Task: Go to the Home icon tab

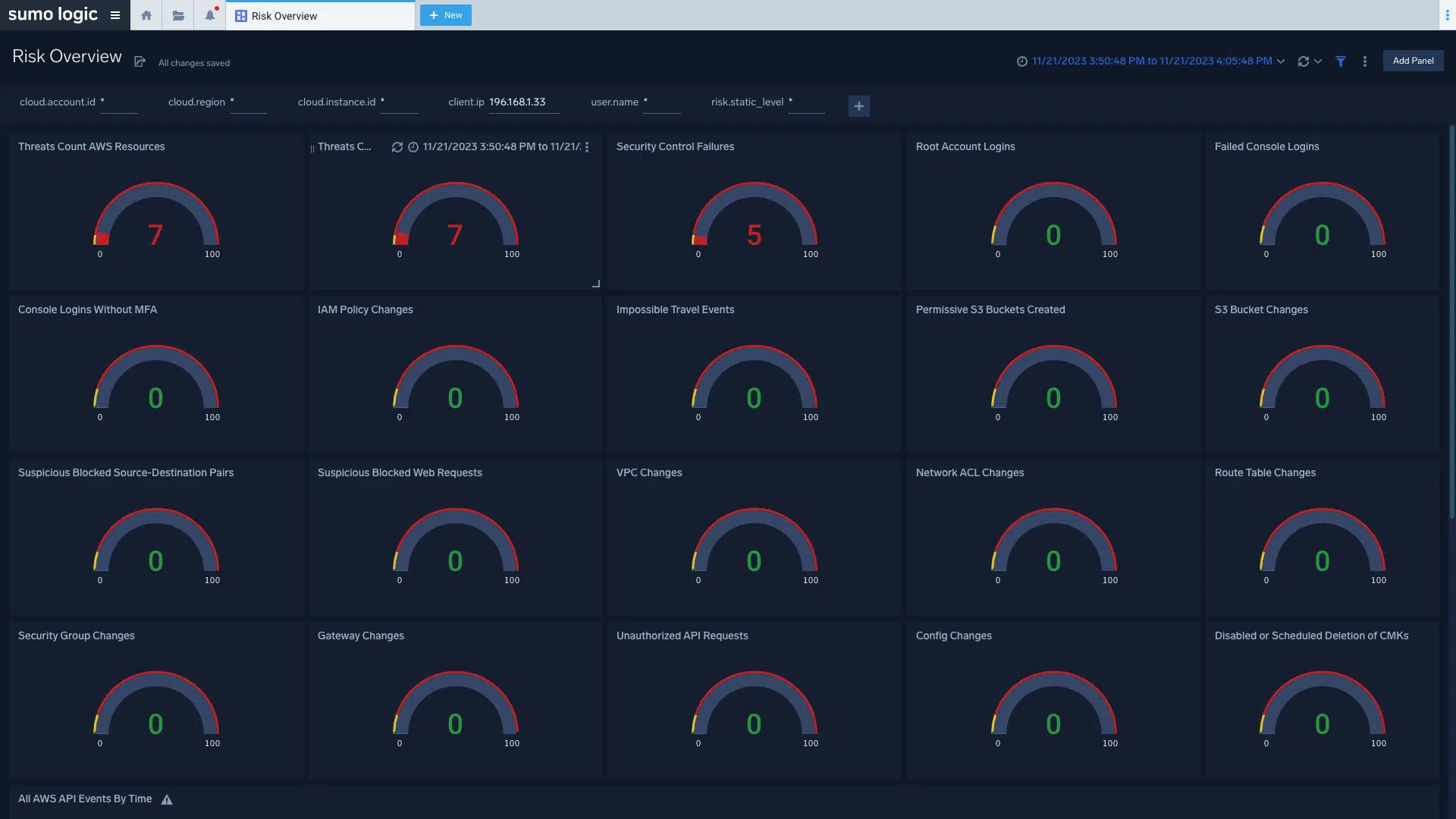Action: (x=146, y=15)
